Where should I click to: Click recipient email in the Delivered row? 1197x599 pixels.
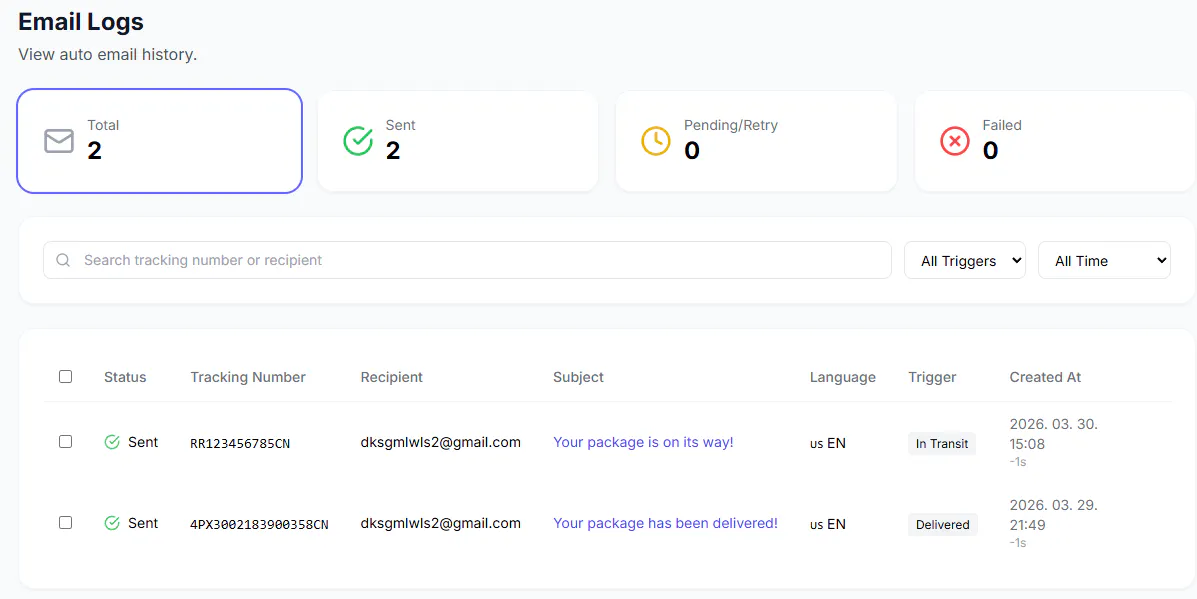click(x=440, y=523)
